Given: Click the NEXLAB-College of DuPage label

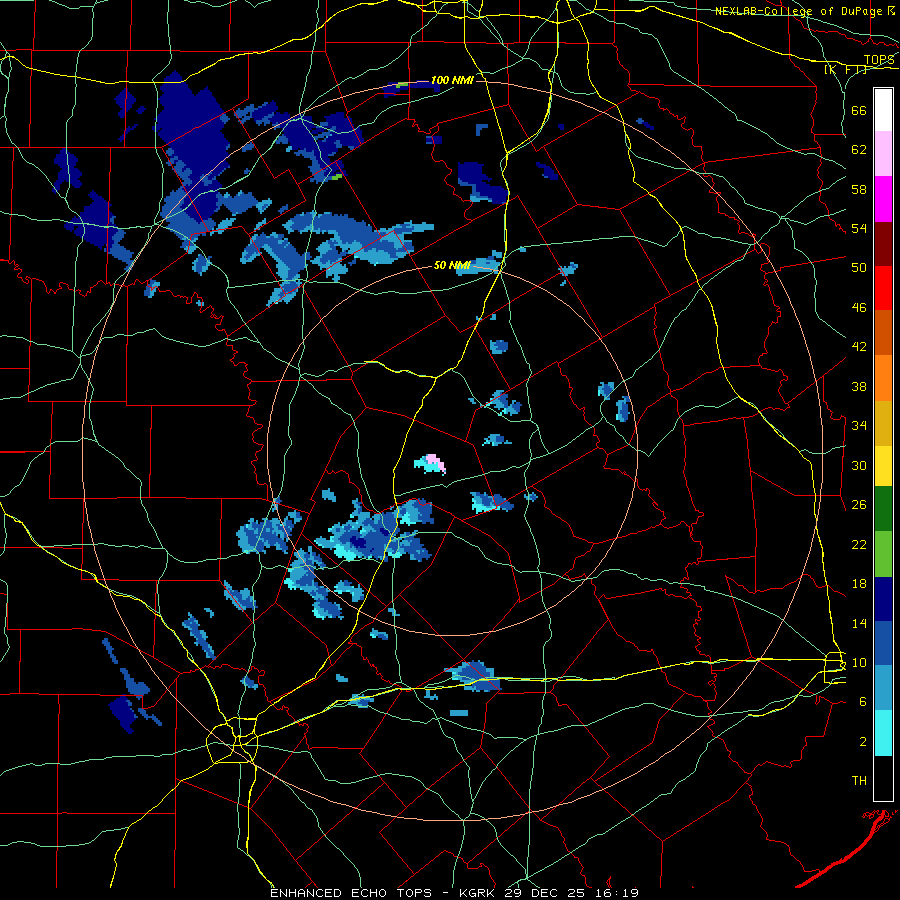Looking at the screenshot, I should [x=800, y=11].
